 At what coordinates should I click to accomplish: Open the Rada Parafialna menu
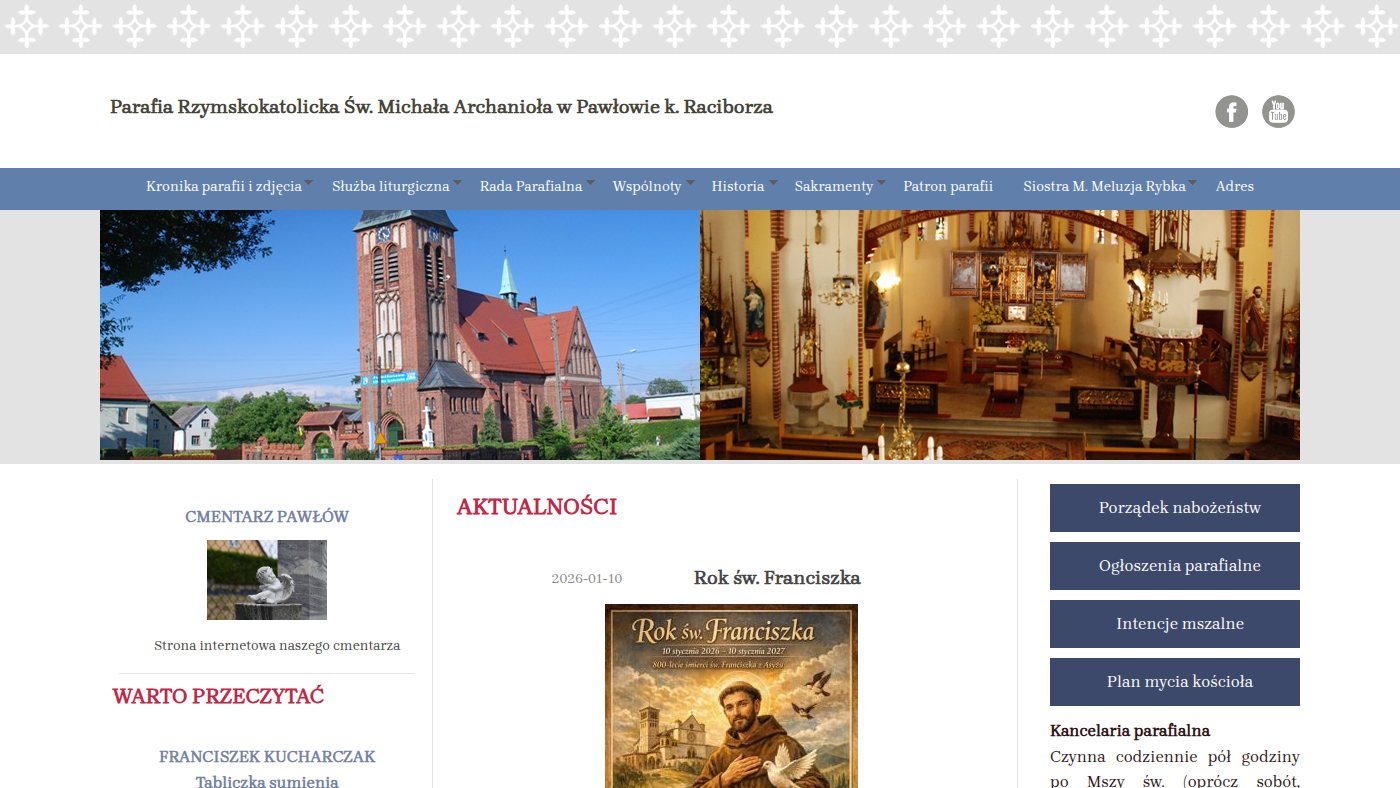(531, 186)
